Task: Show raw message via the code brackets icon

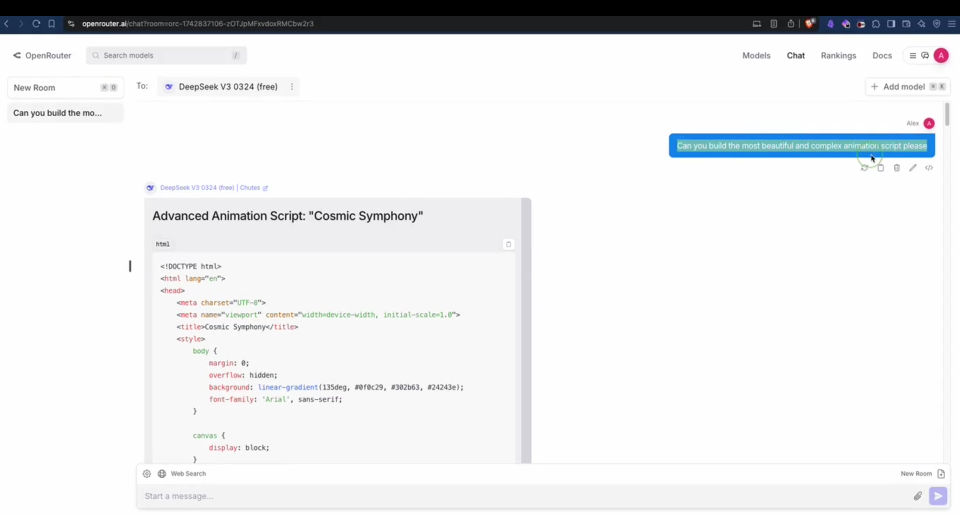Action: click(x=929, y=168)
